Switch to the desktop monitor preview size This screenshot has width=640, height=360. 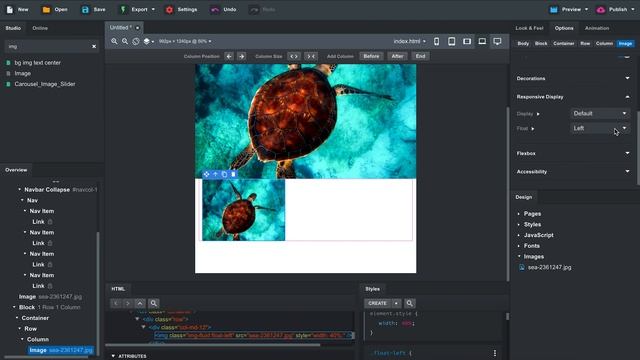pos(497,41)
